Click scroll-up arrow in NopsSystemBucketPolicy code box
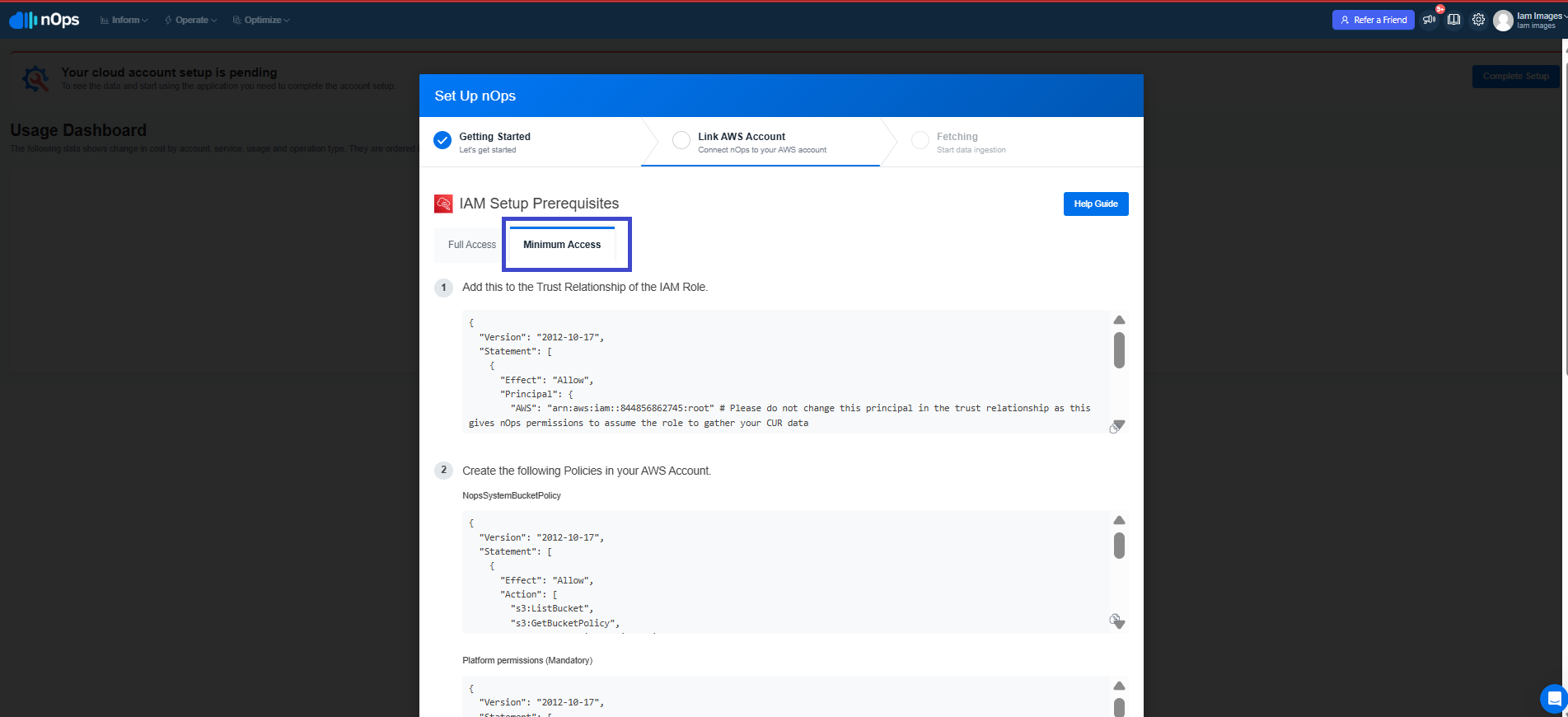The height and width of the screenshot is (717, 1568). [x=1119, y=520]
